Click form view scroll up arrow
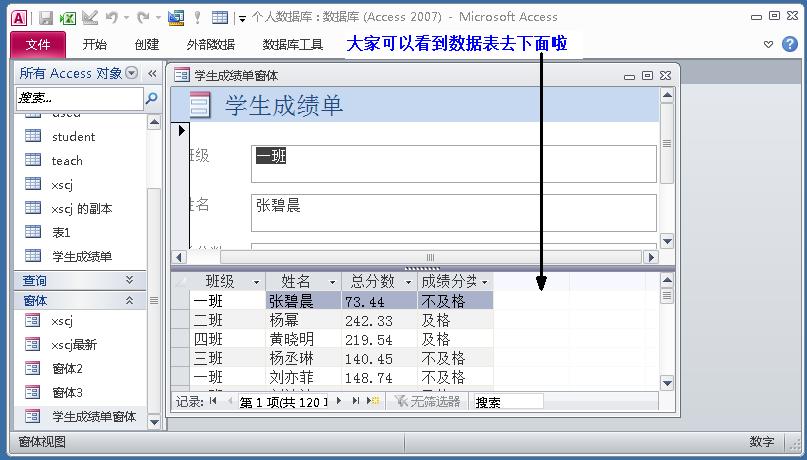The width and height of the screenshot is (807, 460). [667, 95]
